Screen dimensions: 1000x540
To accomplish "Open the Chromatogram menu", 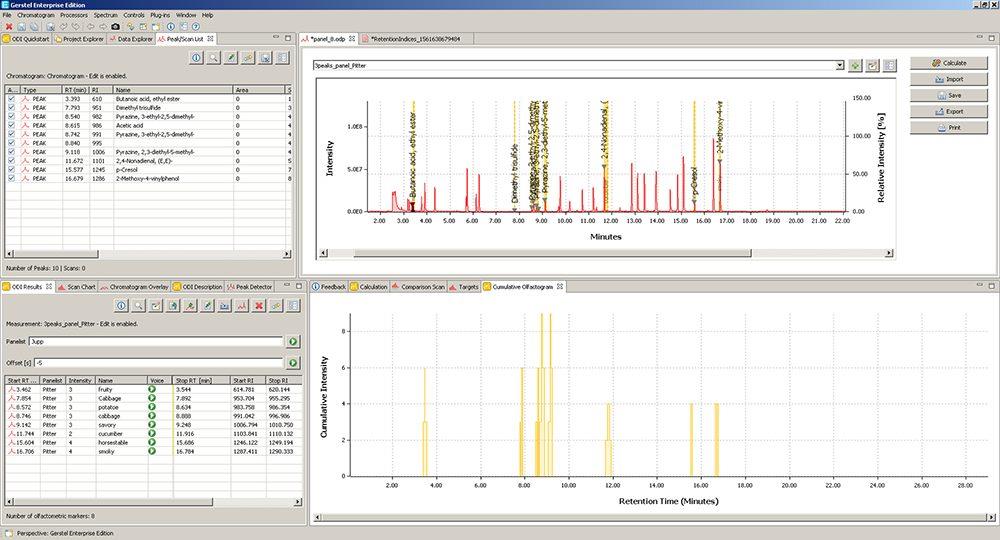I will coord(35,15).
